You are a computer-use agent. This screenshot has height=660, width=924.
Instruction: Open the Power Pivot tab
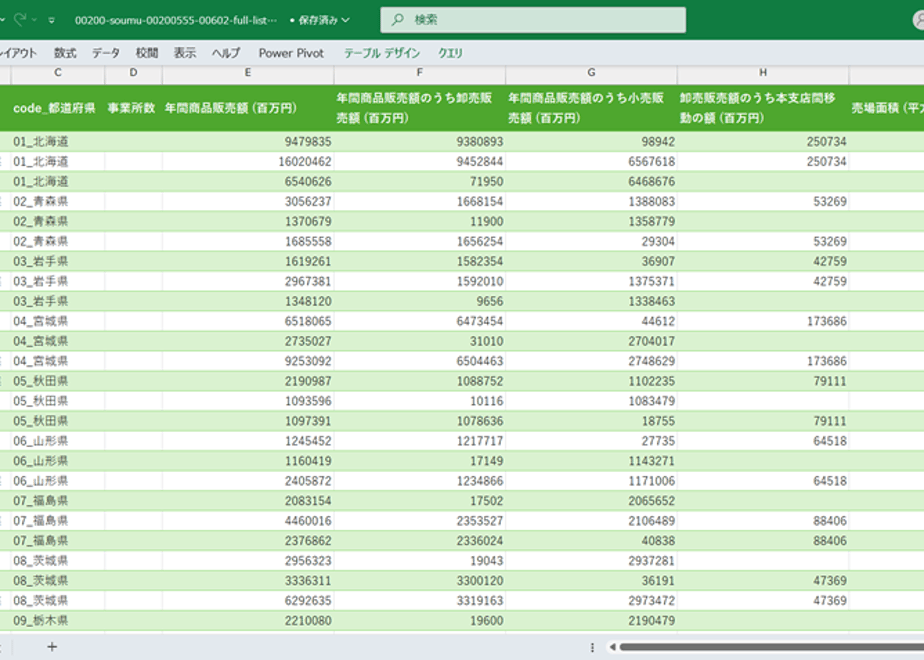[291, 53]
